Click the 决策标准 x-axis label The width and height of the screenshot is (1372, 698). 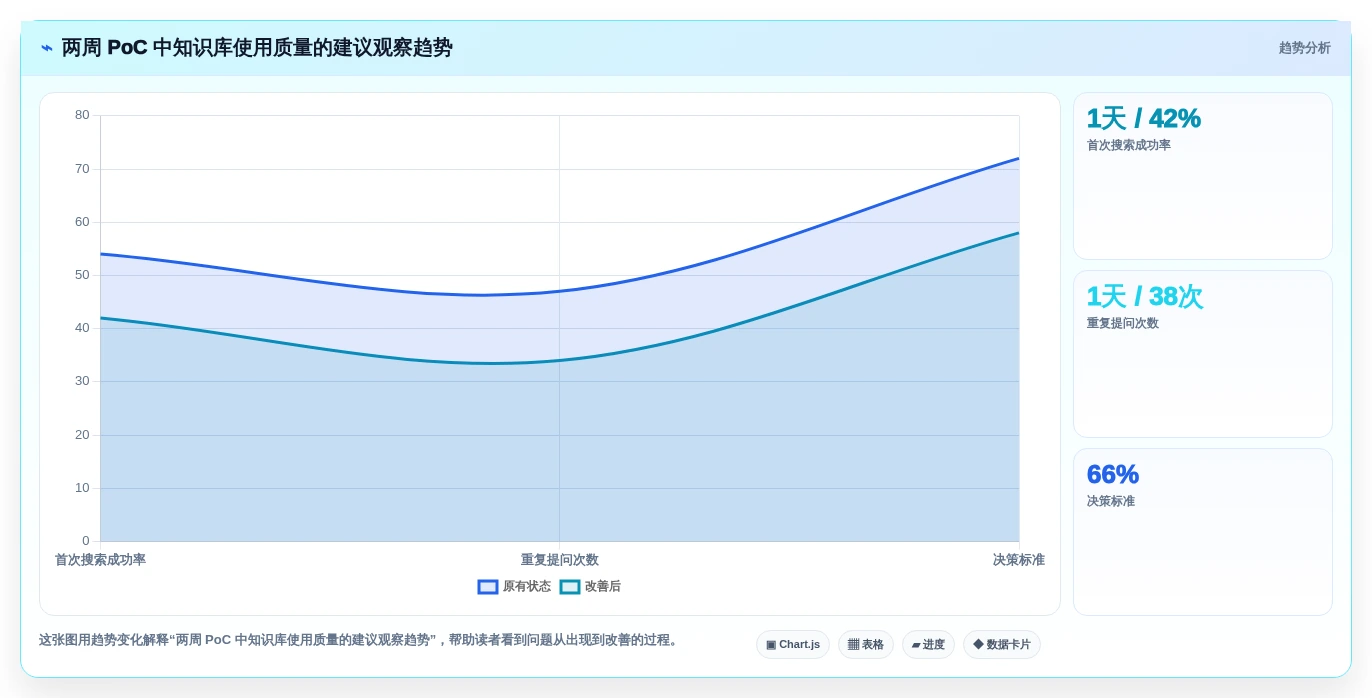point(1019,560)
